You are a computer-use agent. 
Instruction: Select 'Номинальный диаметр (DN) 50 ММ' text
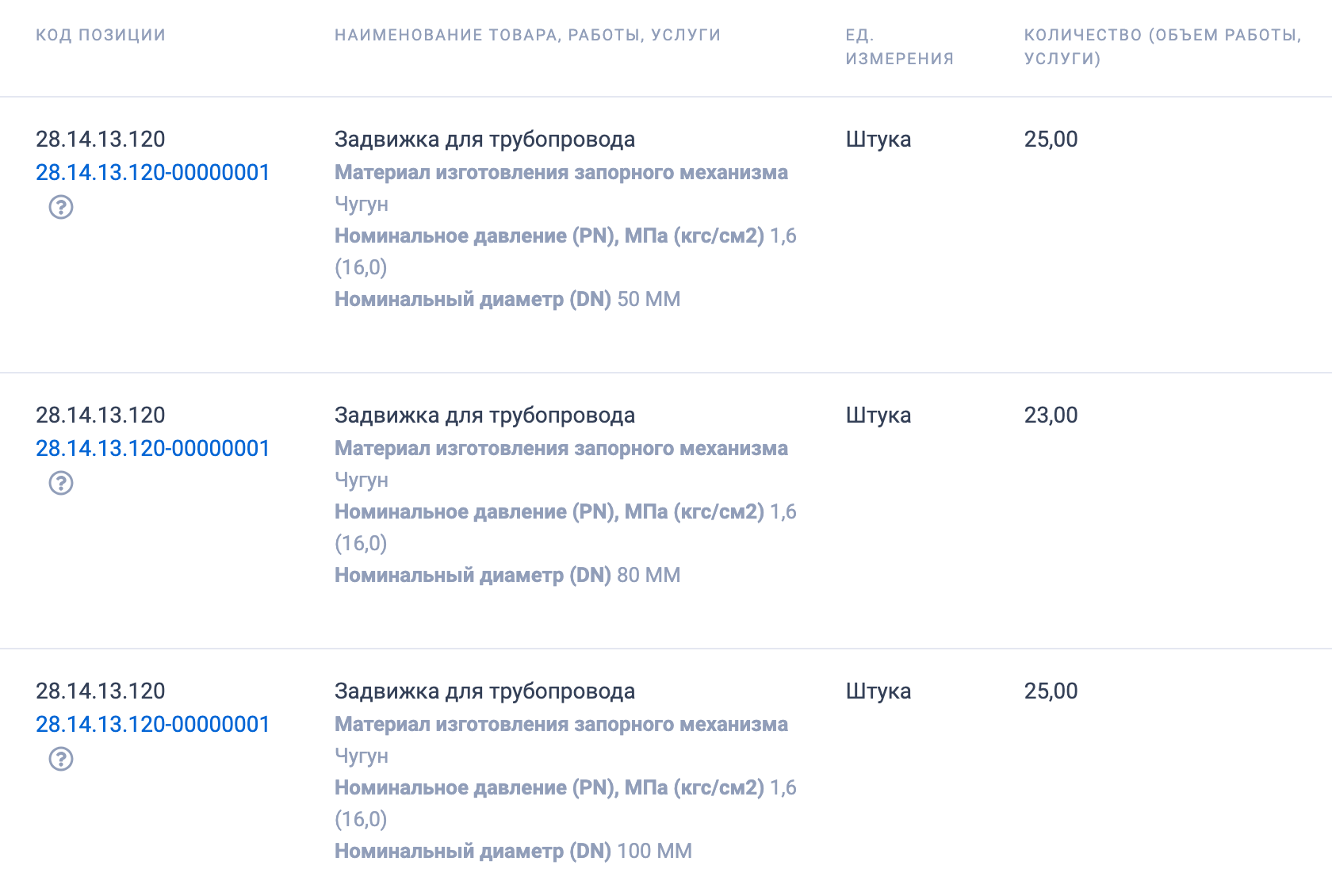click(x=507, y=299)
